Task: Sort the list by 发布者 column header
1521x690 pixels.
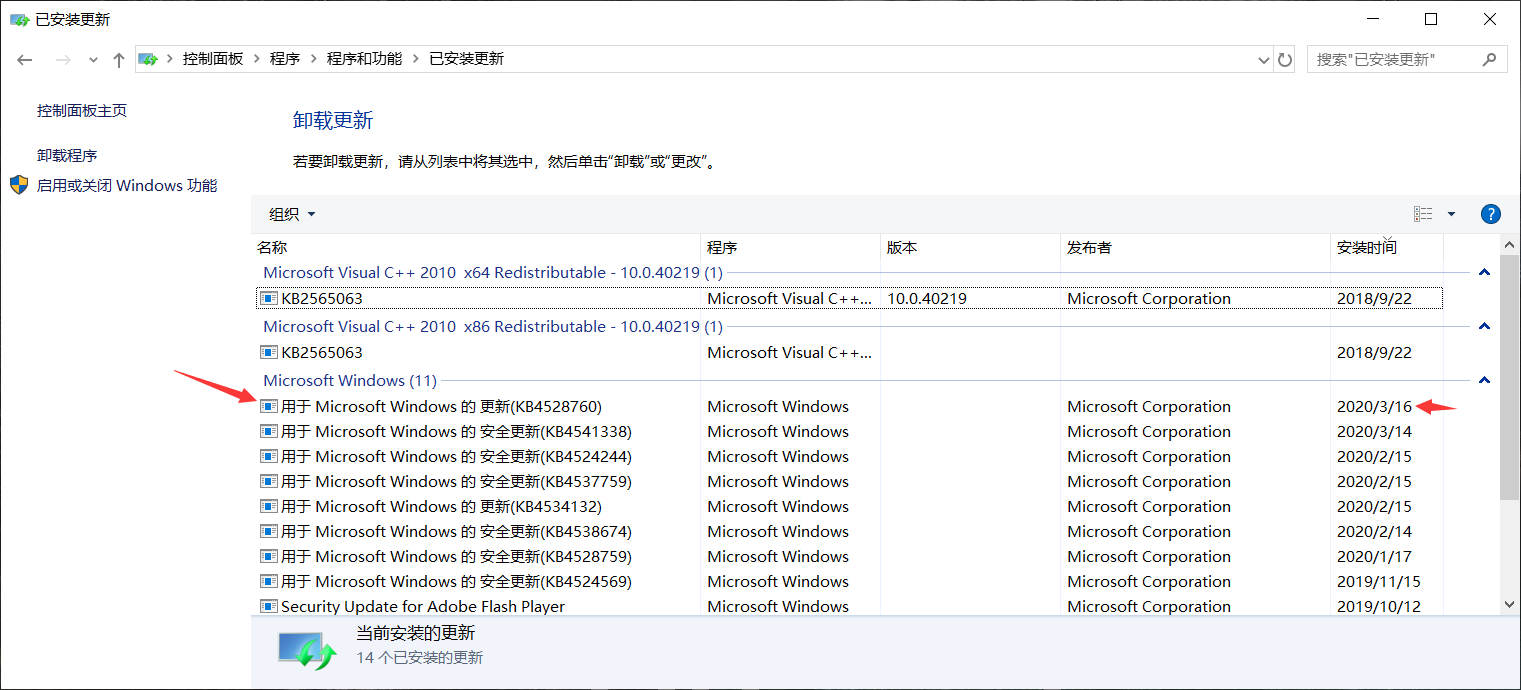Action: tap(1195, 247)
